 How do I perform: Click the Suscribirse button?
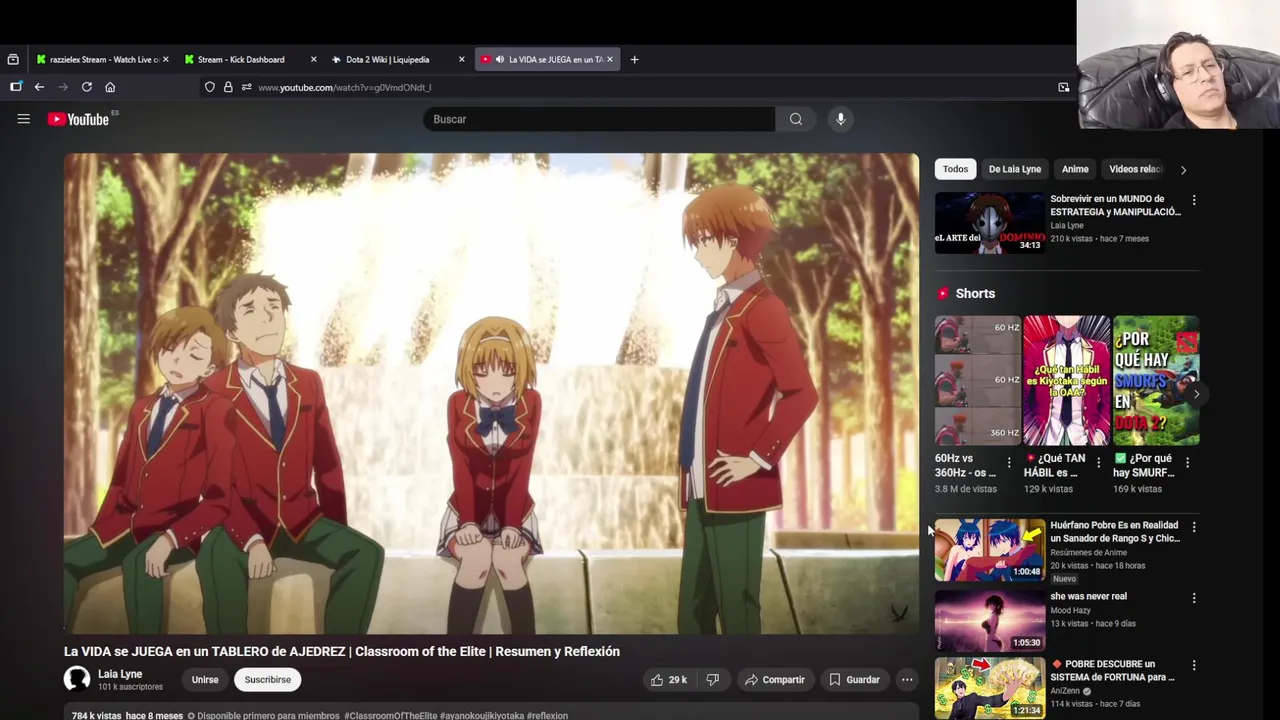[267, 680]
